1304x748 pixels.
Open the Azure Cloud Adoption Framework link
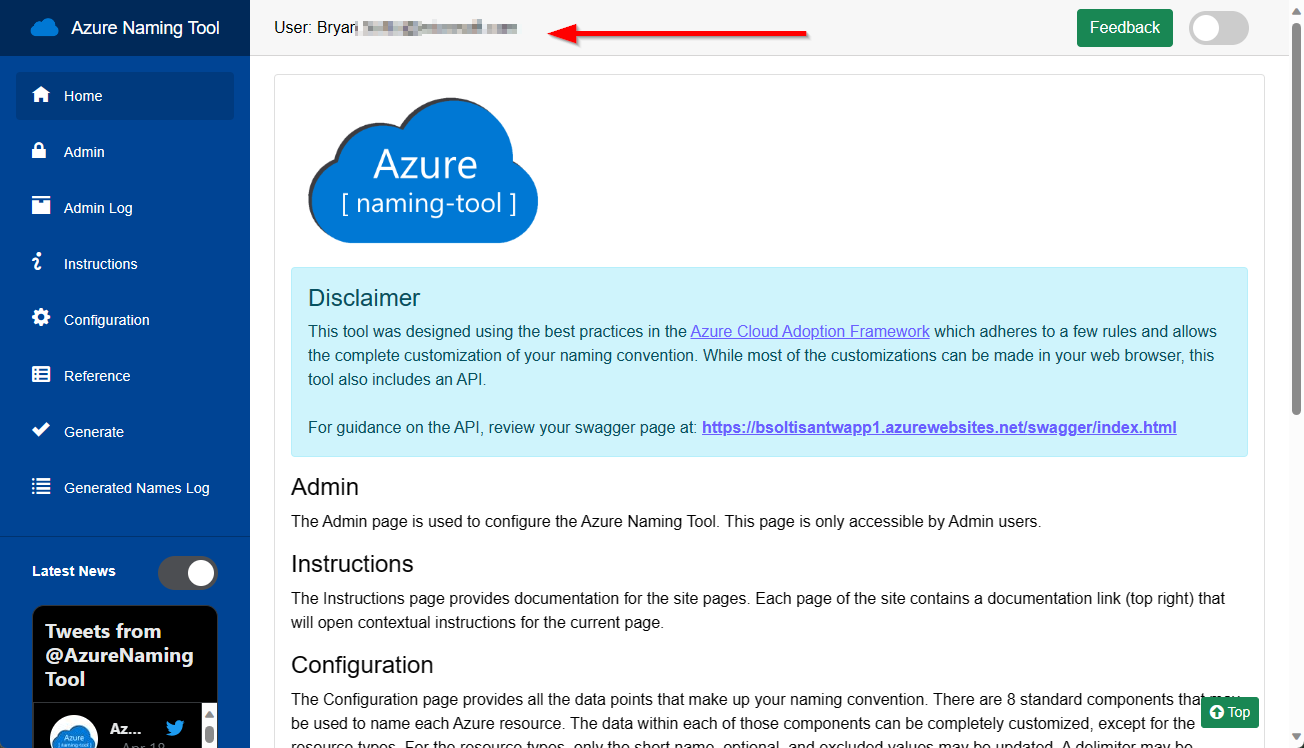coord(810,331)
